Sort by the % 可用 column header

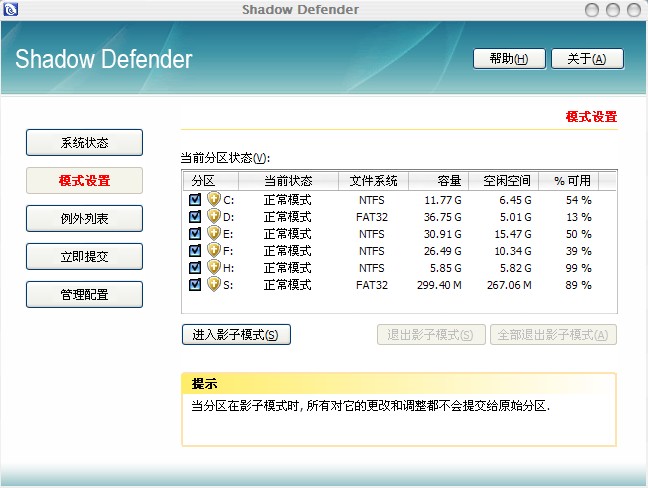point(569,181)
